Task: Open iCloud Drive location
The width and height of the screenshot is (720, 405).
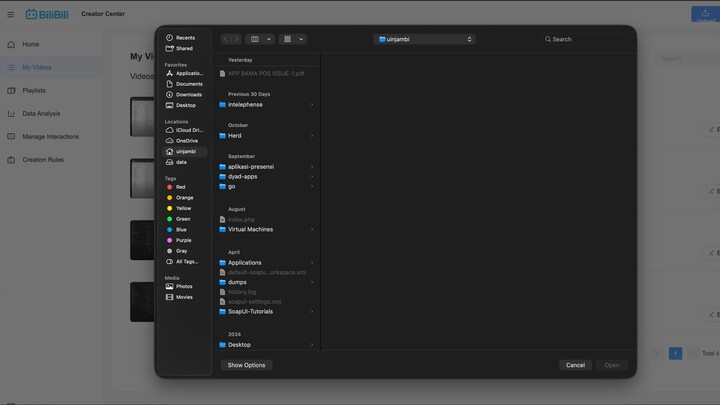Action: [188, 130]
